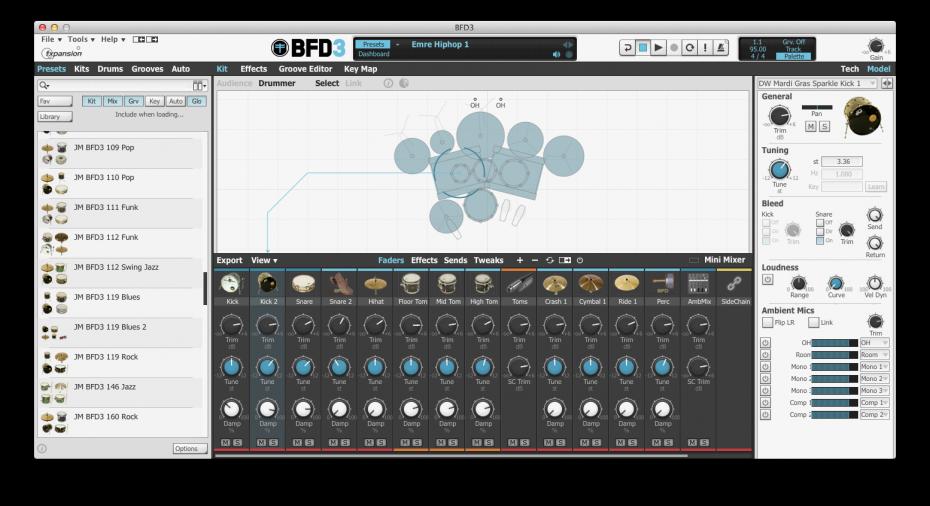Toggle the Loudness power button
Screen dimensions: 930x506
click(767, 280)
